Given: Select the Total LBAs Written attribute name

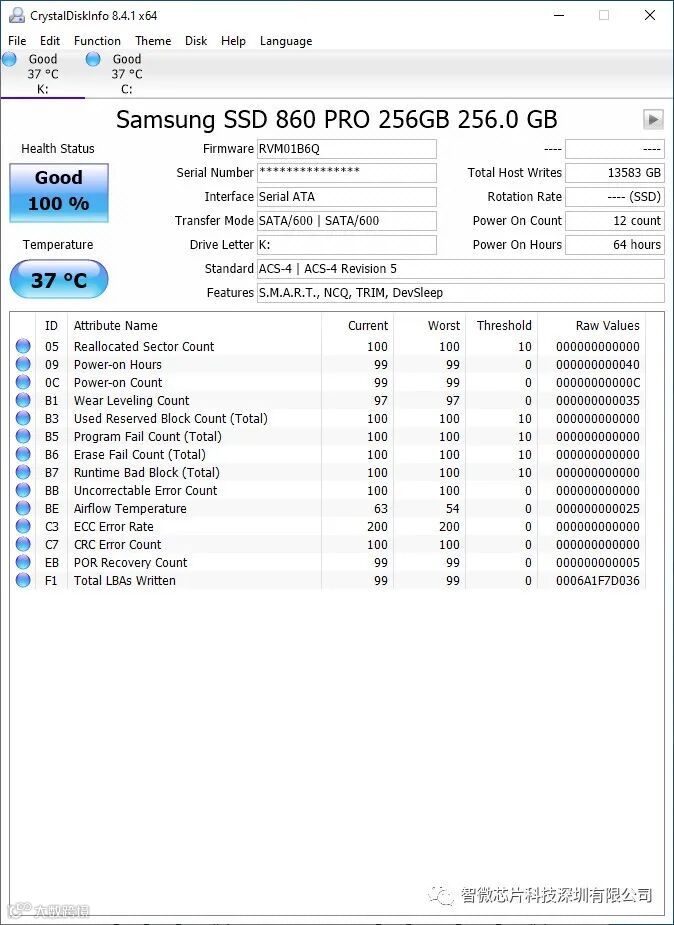Looking at the screenshot, I should point(124,580).
